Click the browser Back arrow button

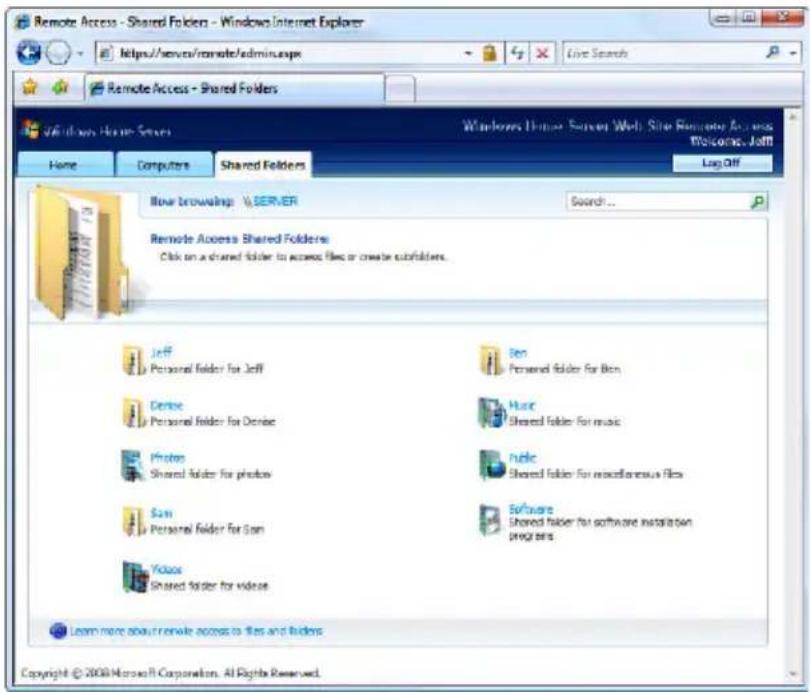click(28, 53)
